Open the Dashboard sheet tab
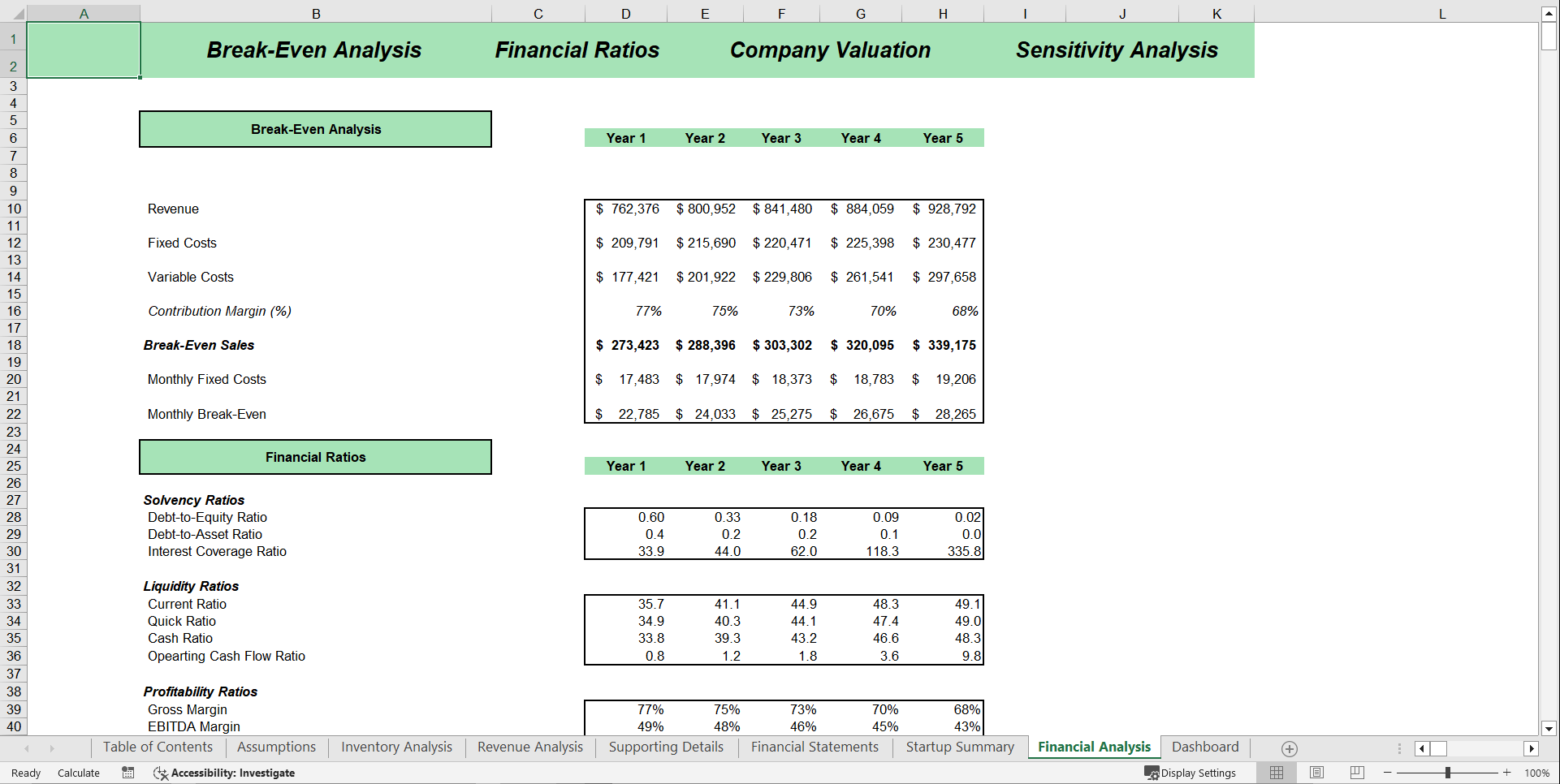This screenshot has width=1560, height=784. coord(1205,747)
